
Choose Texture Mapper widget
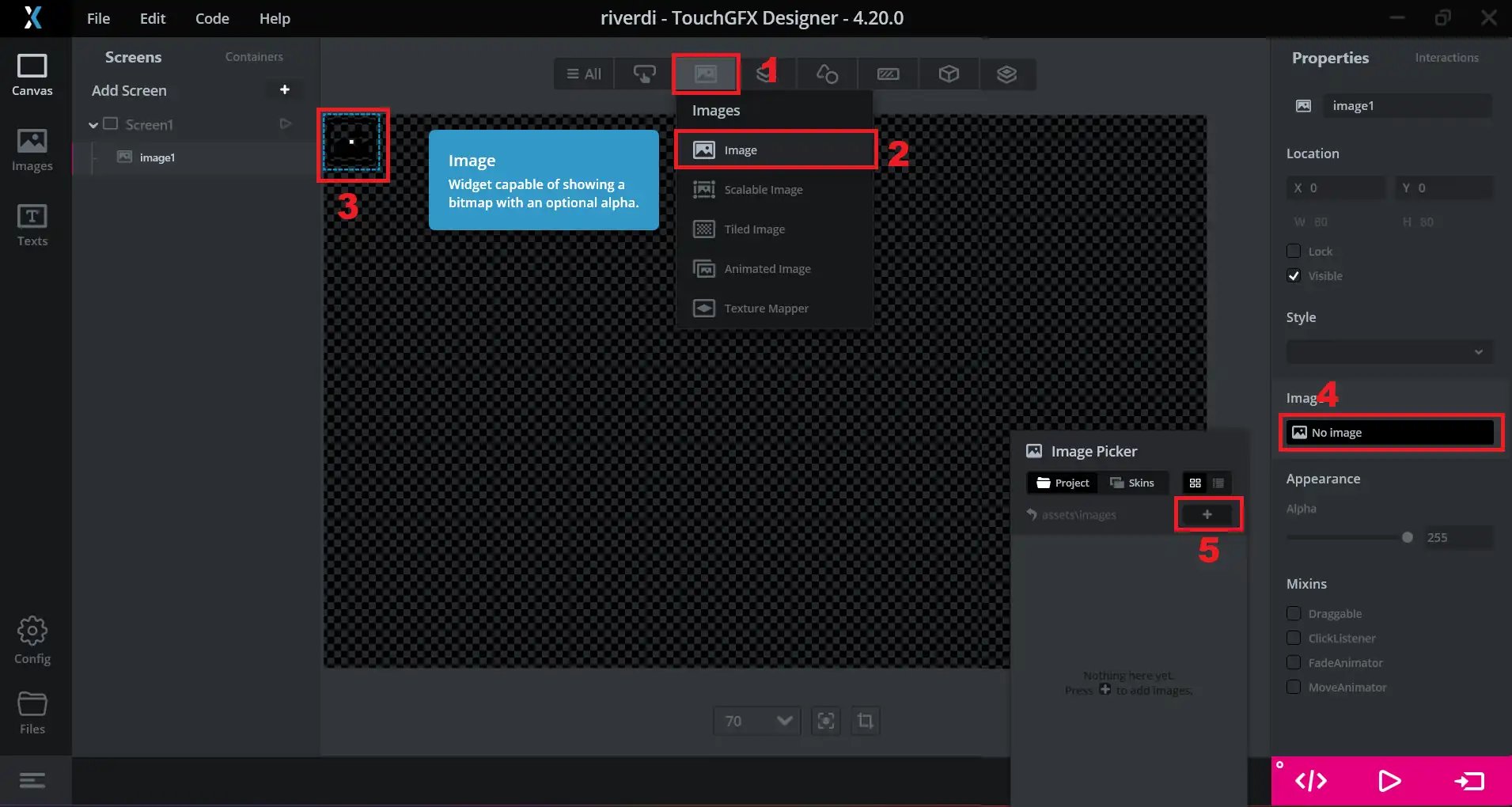(x=775, y=308)
